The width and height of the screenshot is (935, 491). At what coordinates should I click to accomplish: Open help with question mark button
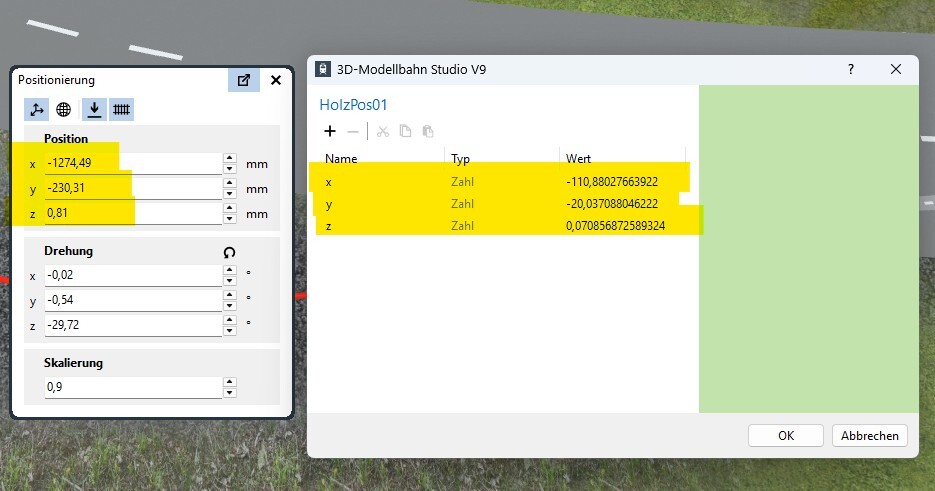[851, 69]
